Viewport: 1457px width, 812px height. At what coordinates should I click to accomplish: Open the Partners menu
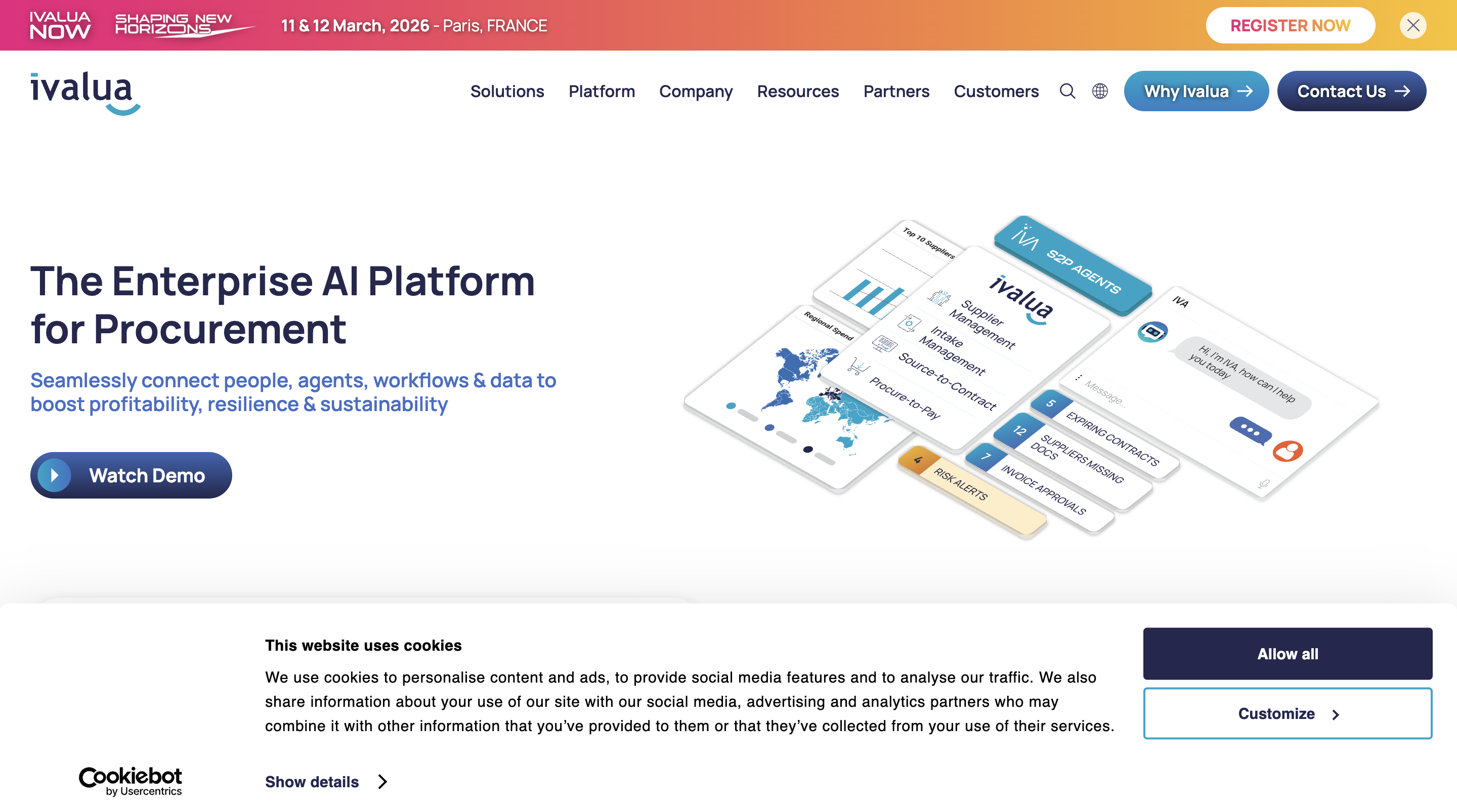tap(896, 91)
